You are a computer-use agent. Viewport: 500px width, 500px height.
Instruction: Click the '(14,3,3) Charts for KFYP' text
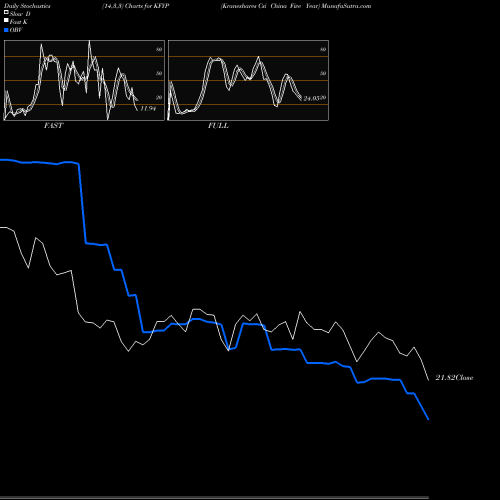point(136,6)
